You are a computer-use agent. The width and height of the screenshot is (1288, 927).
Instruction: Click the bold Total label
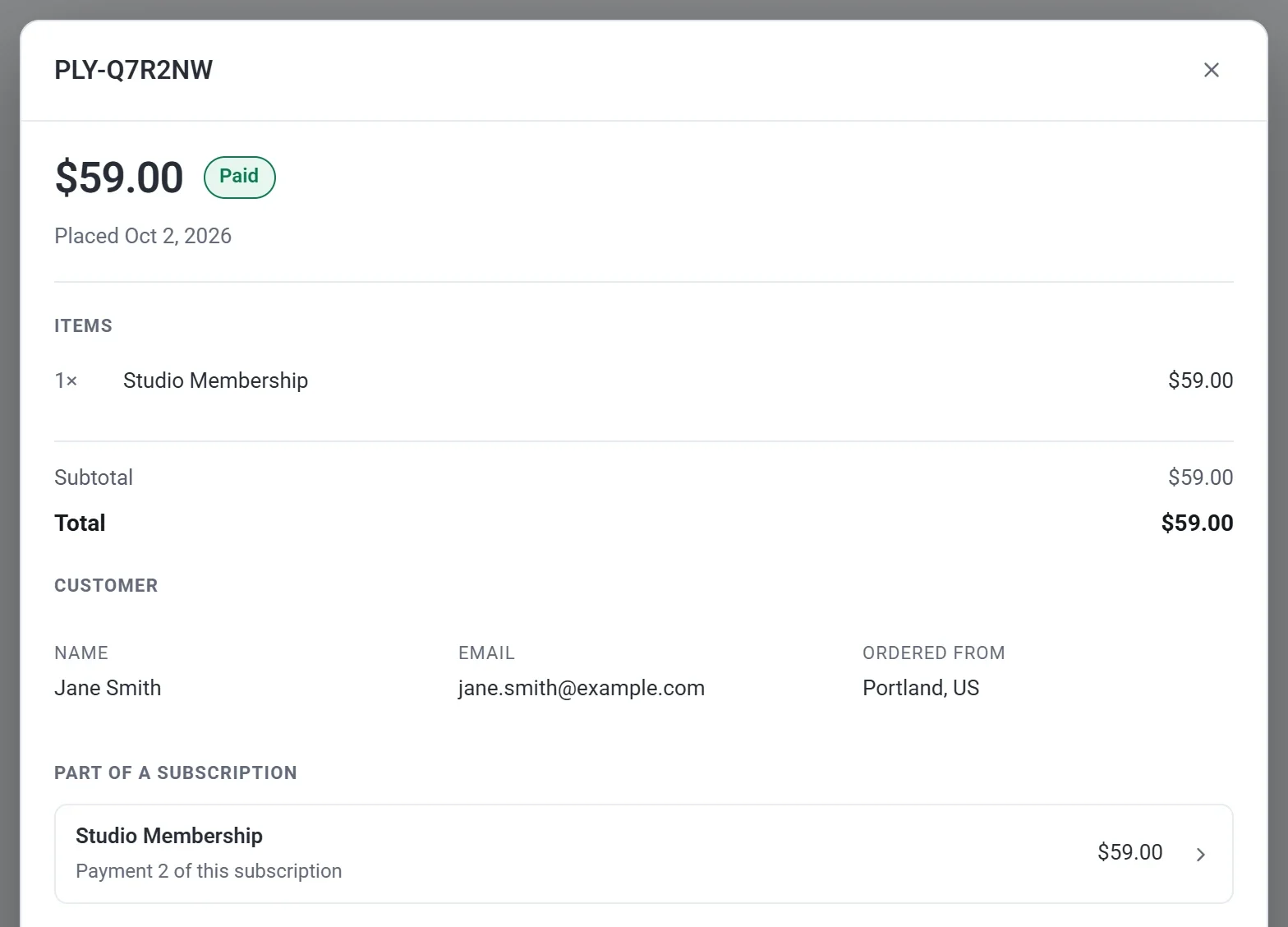pos(80,523)
